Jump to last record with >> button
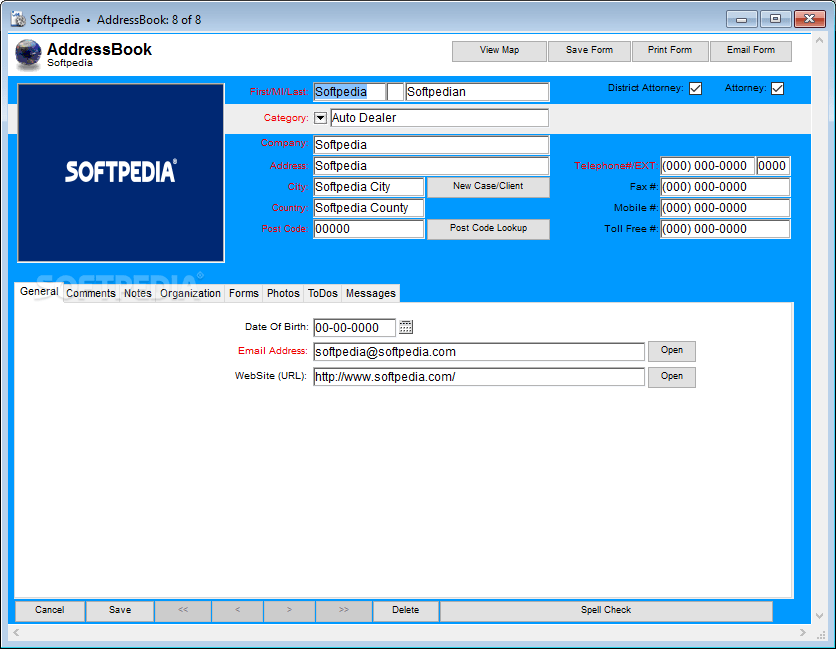Screen dimensions: 836x649 (343, 610)
